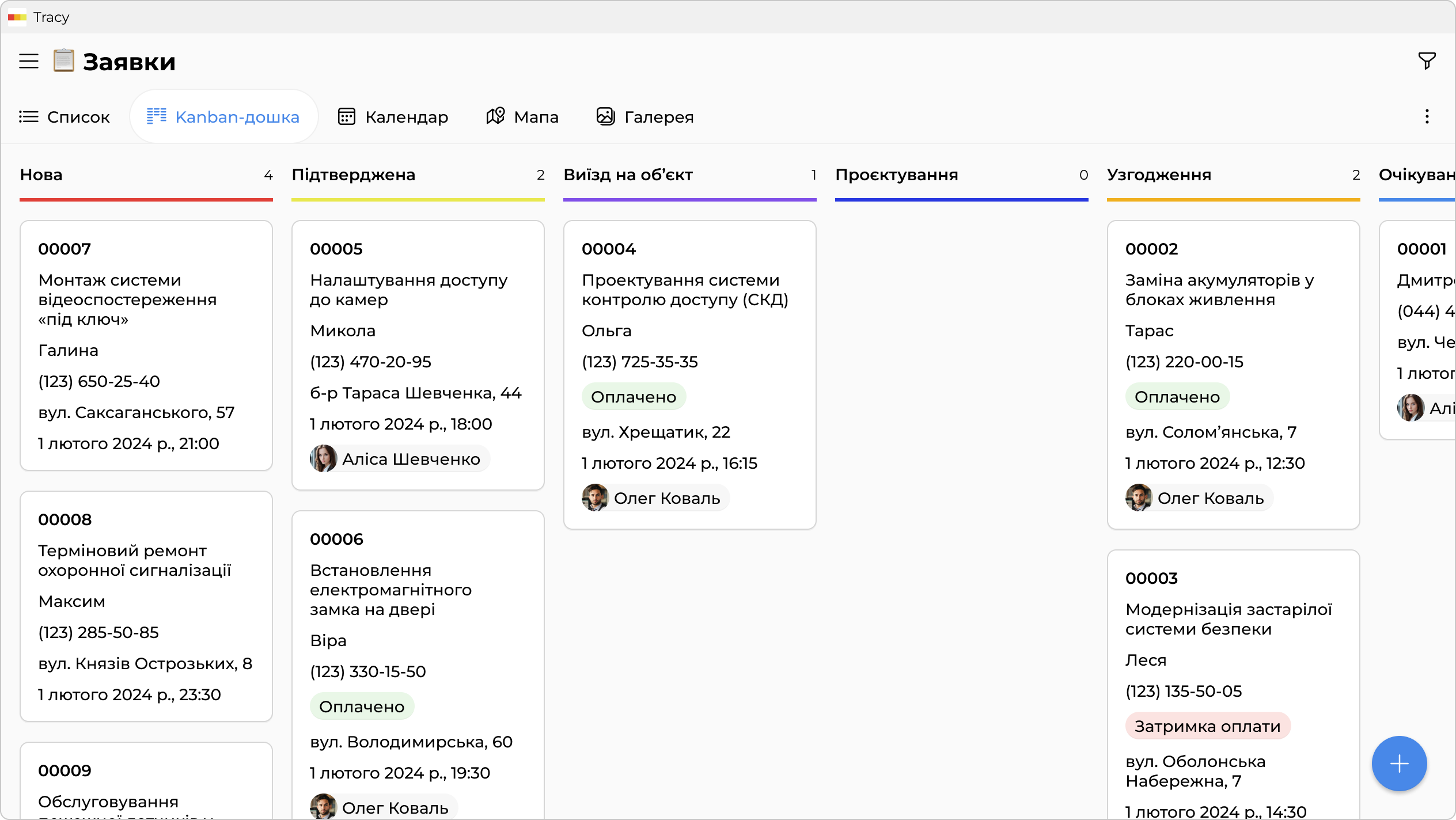Viewport: 1456px width, 820px height.
Task: Open the hamburger navigation menu
Action: [28, 62]
